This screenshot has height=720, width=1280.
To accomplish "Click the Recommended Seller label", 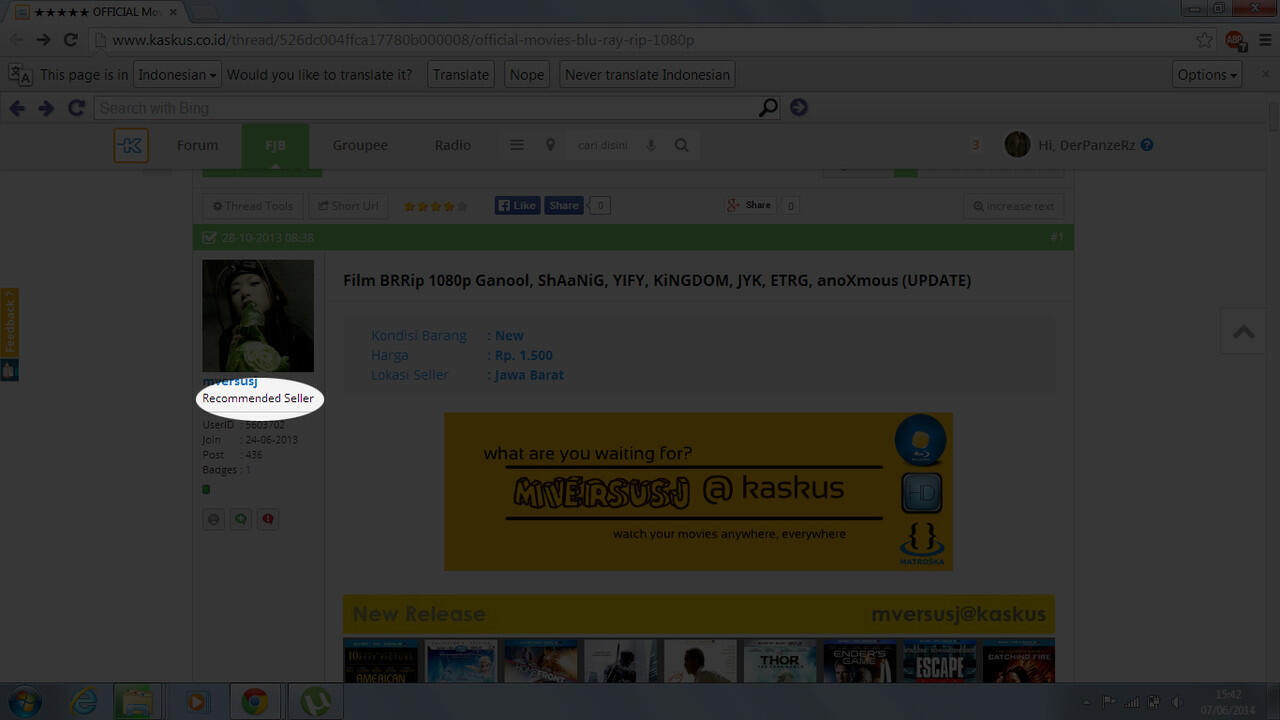I will (x=258, y=398).
